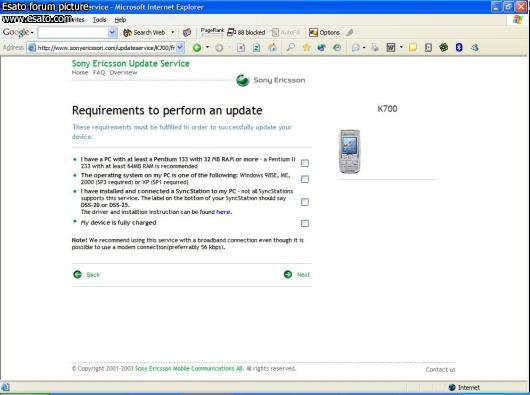Open the Edit icon dropdown arrow
Viewport: 530px width, 395px height.
(401, 48)
